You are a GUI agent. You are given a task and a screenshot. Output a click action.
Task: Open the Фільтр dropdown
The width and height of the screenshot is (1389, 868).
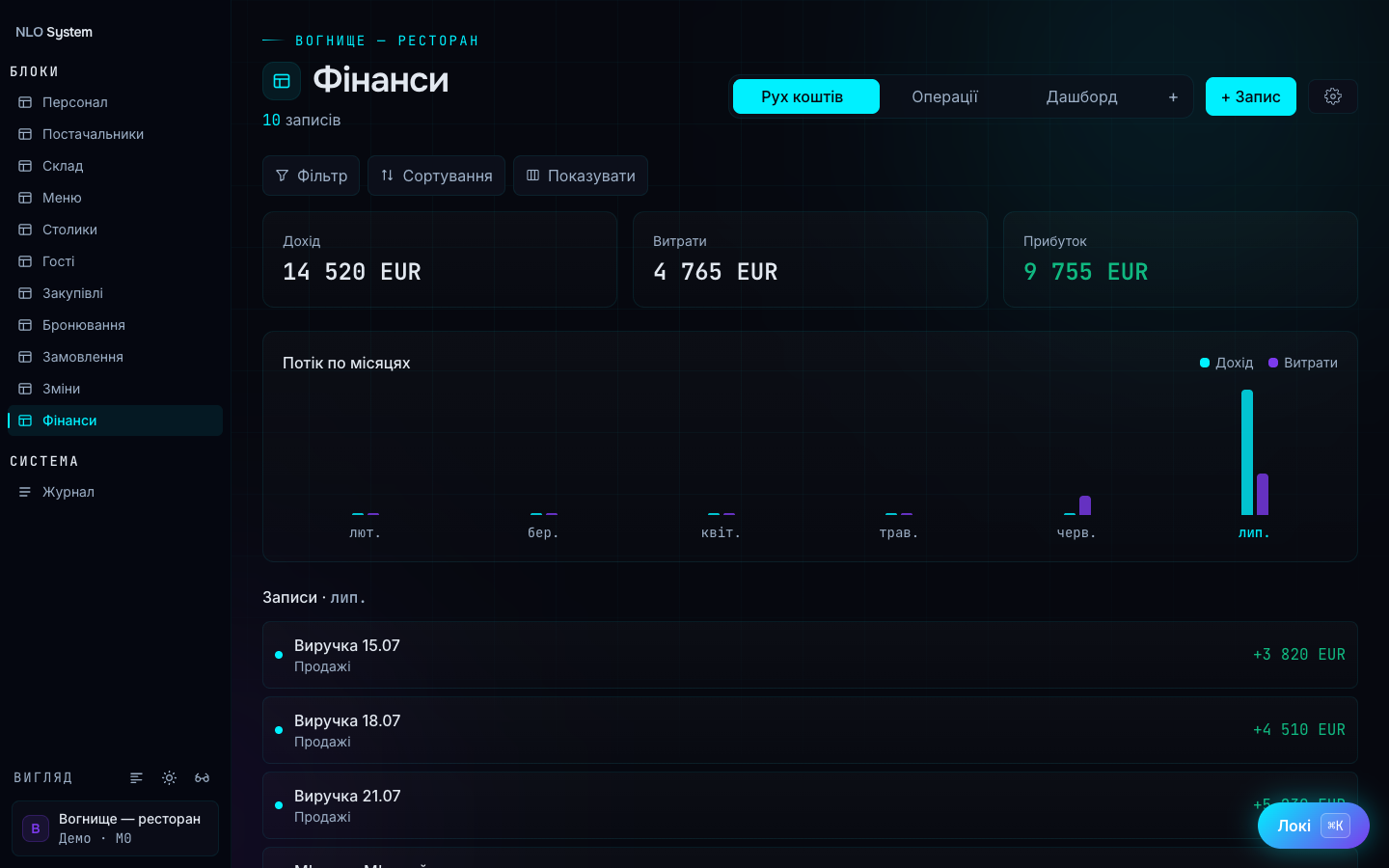click(x=311, y=176)
